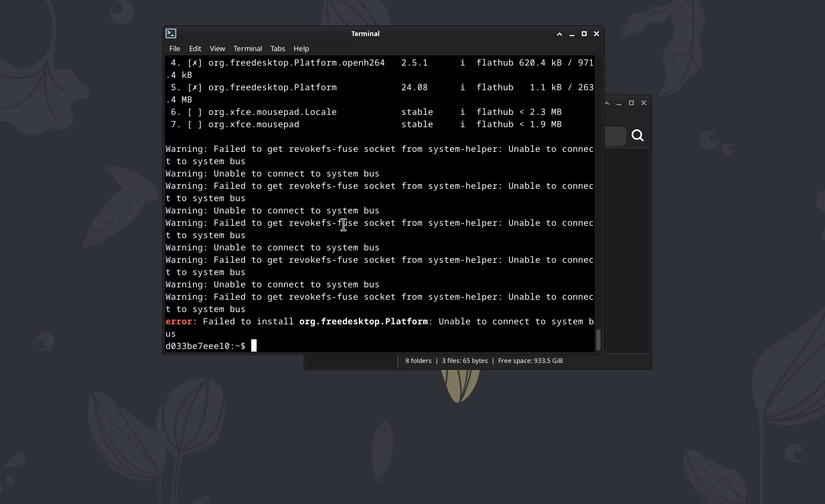Open the Help menu in Terminal
Image resolution: width=825 pixels, height=504 pixels.
(x=301, y=48)
